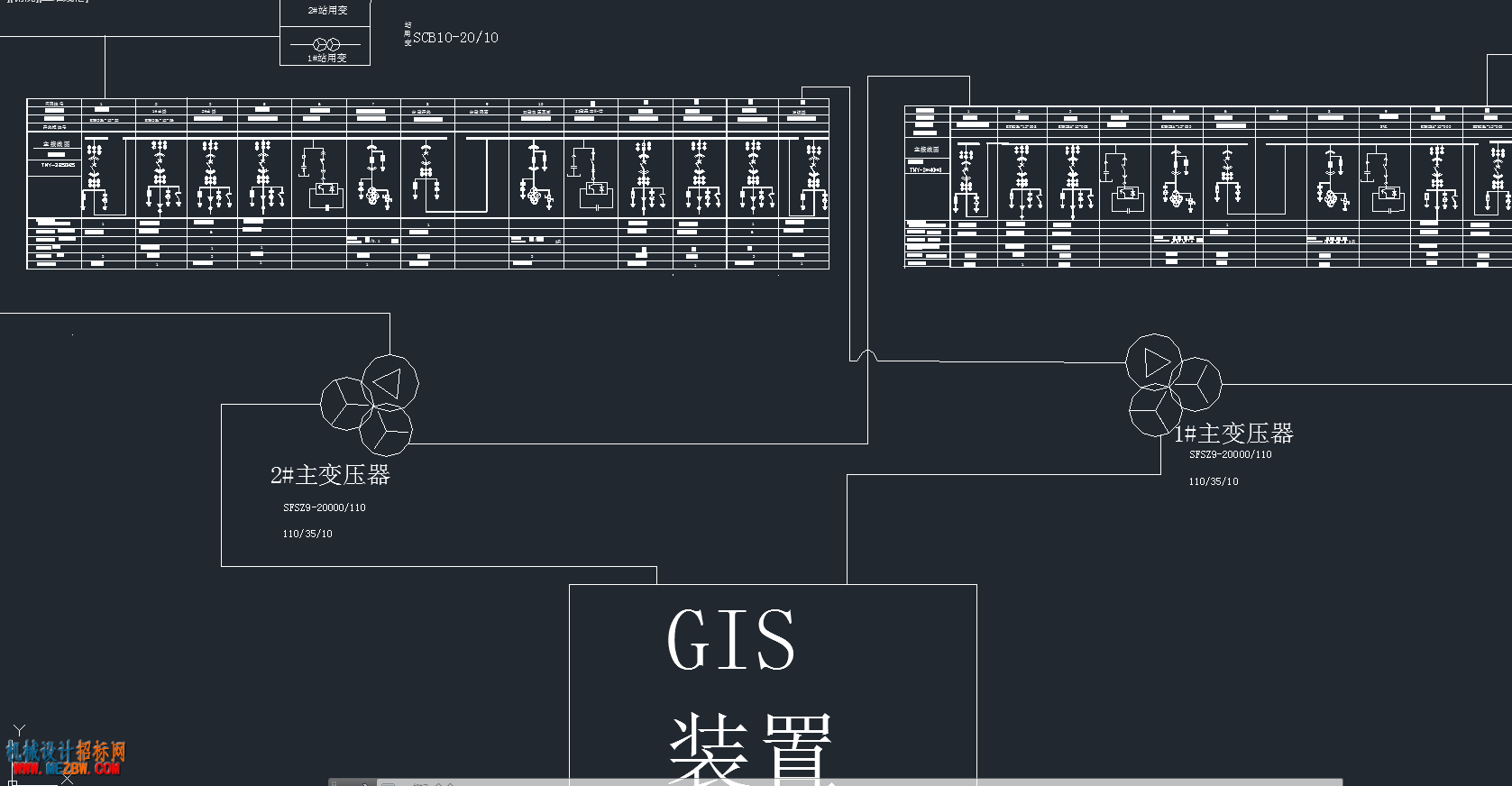Image resolution: width=1512 pixels, height=786 pixels.
Task: Click 110/35/10 rating under 1#主变压器
Action: 1214,481
